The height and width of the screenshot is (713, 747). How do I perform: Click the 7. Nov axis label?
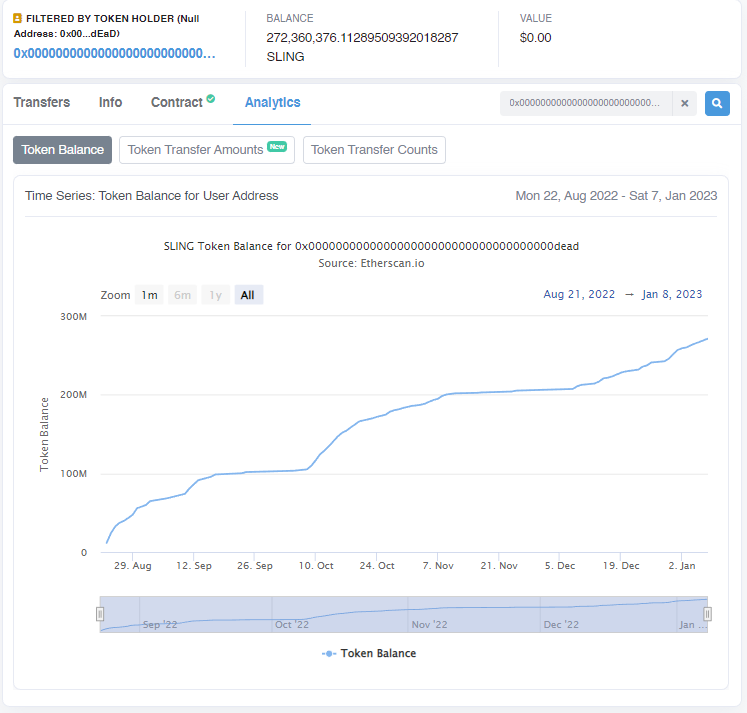coord(438,565)
